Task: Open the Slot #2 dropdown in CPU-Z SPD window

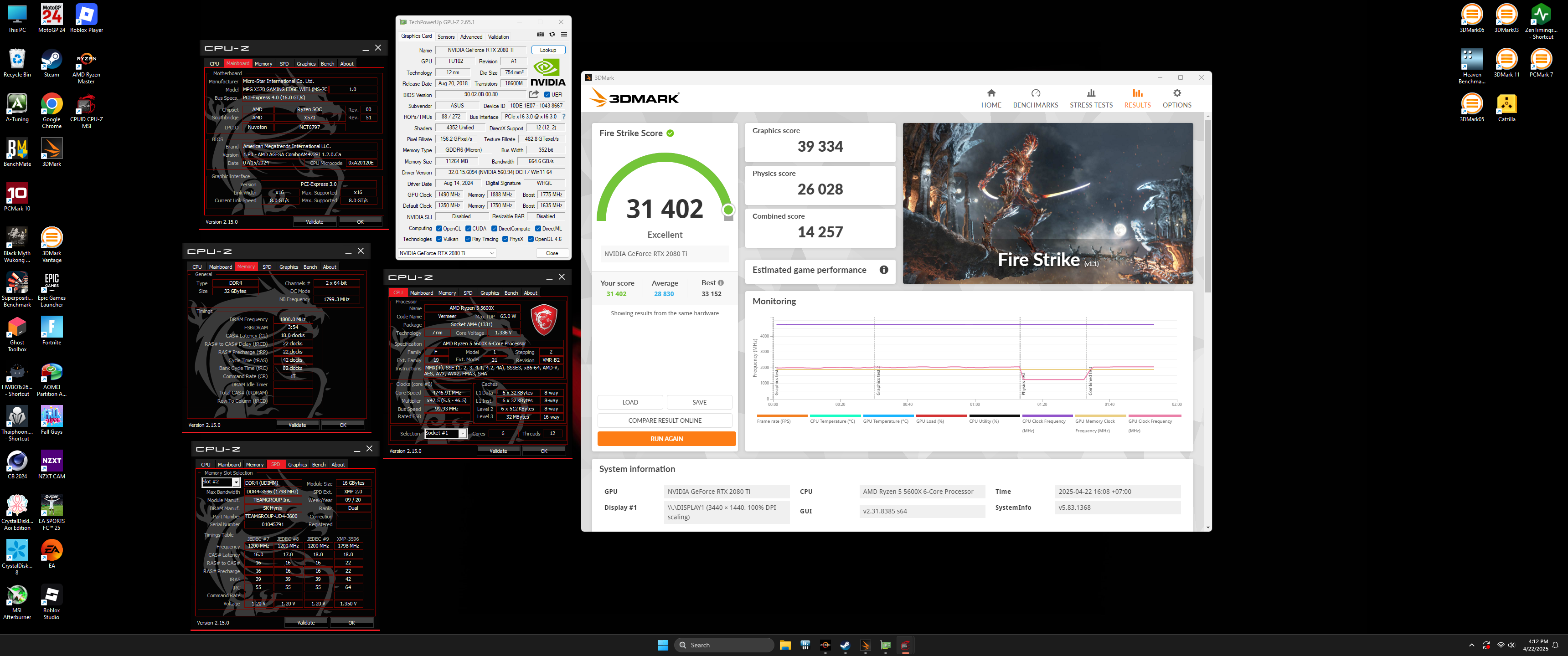Action: click(221, 482)
